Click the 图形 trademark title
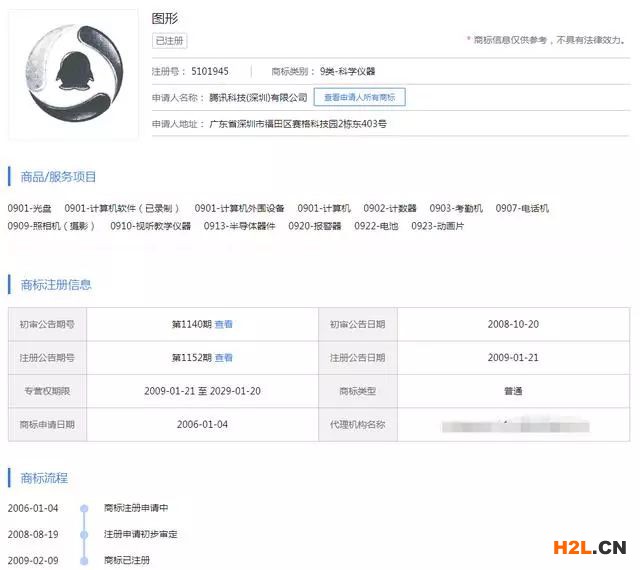This screenshot has width=640, height=570. point(164,18)
